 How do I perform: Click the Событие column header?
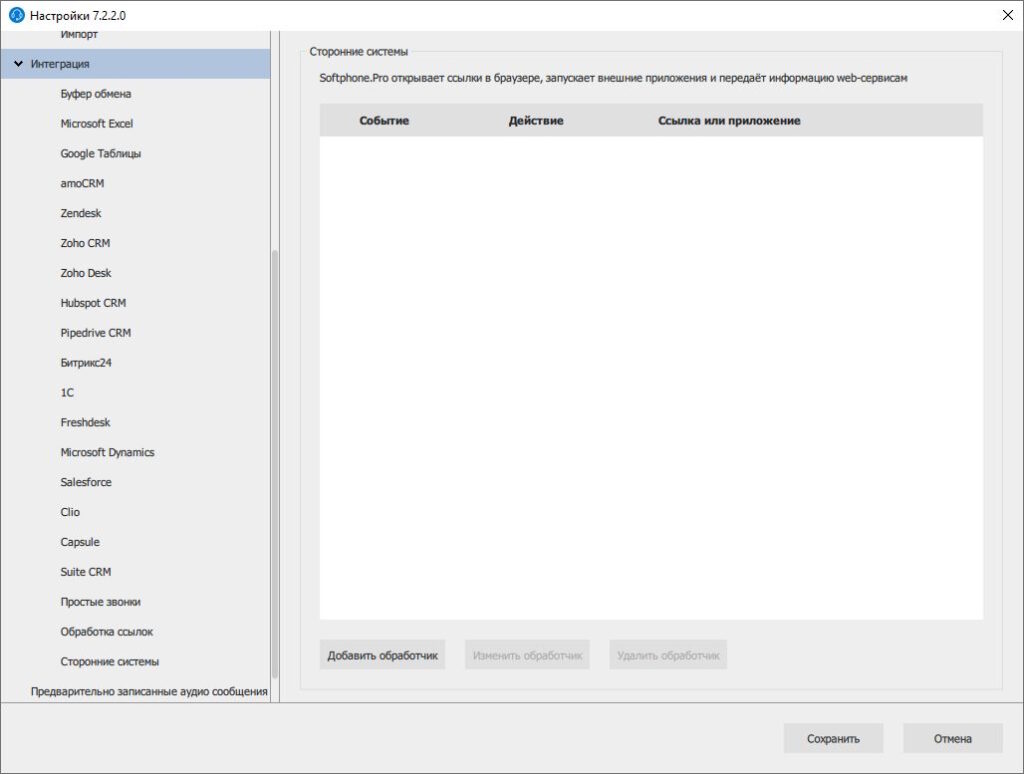click(x=384, y=121)
